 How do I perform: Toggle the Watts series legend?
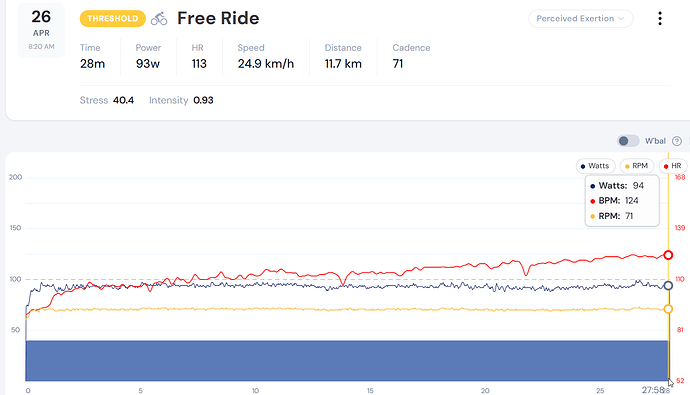[595, 166]
